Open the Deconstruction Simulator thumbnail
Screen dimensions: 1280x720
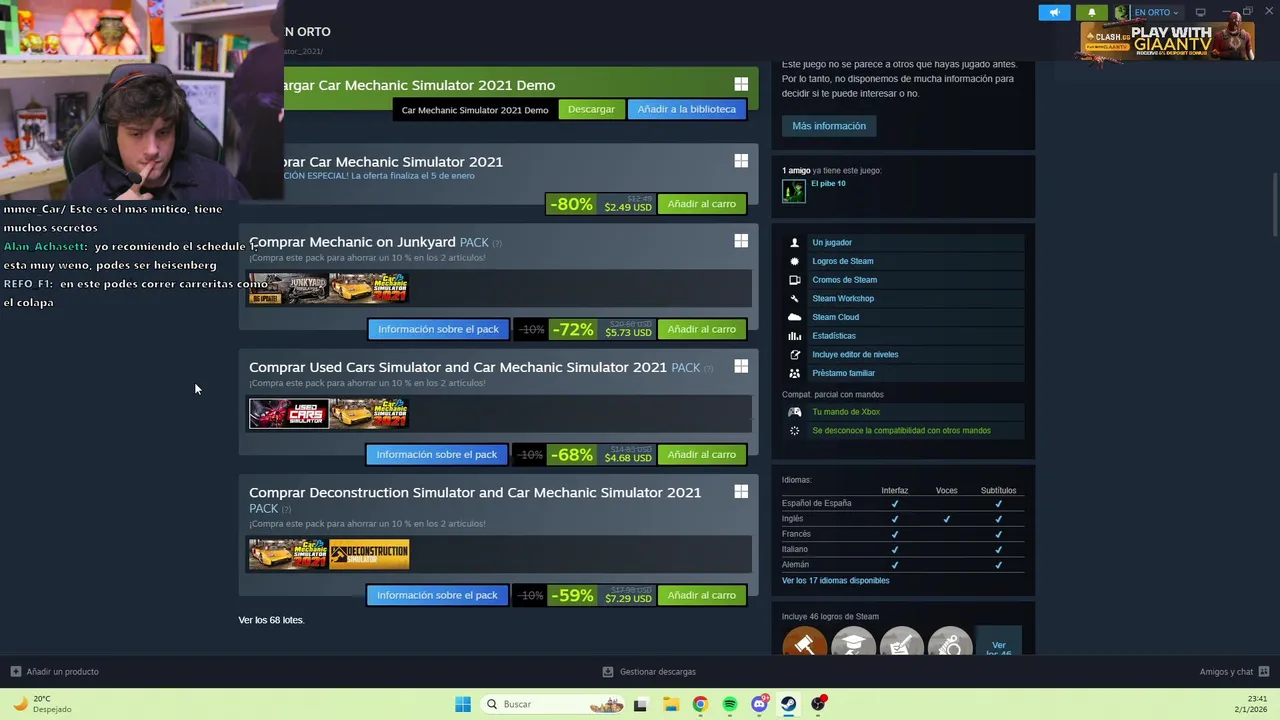369,554
